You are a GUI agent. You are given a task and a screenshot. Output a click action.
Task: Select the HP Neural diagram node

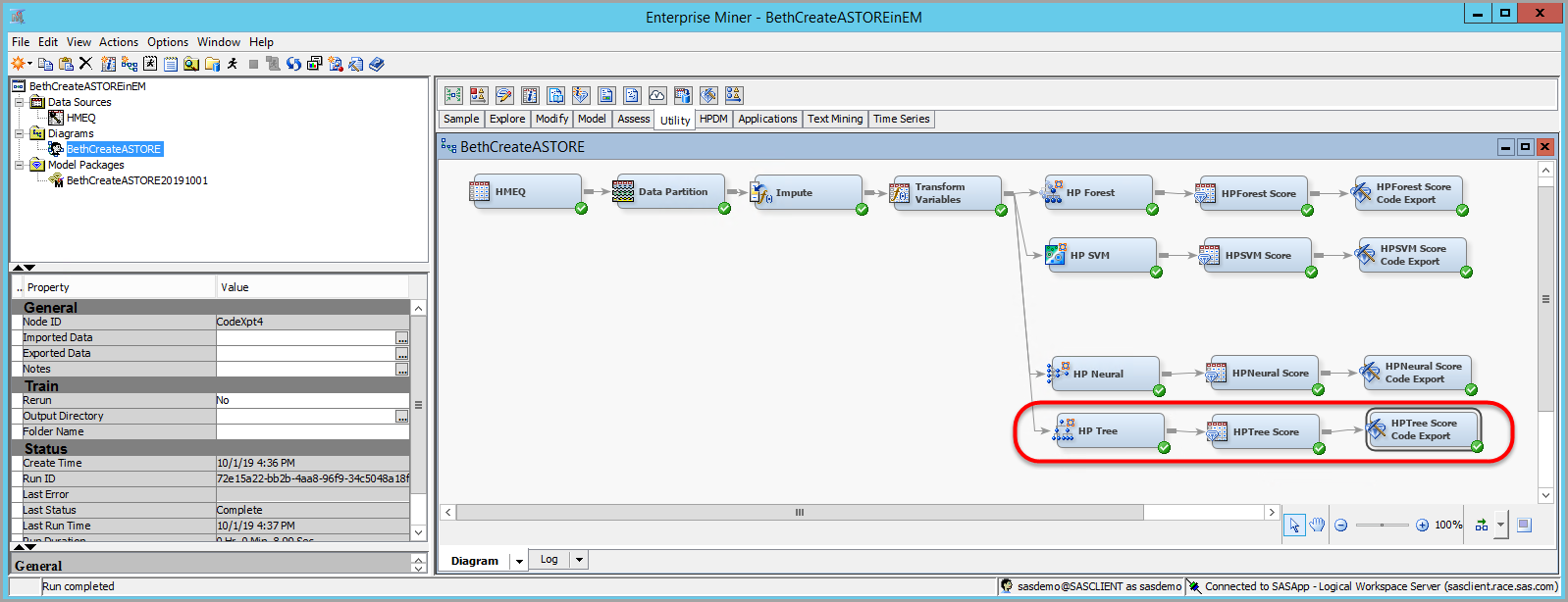(x=1106, y=374)
